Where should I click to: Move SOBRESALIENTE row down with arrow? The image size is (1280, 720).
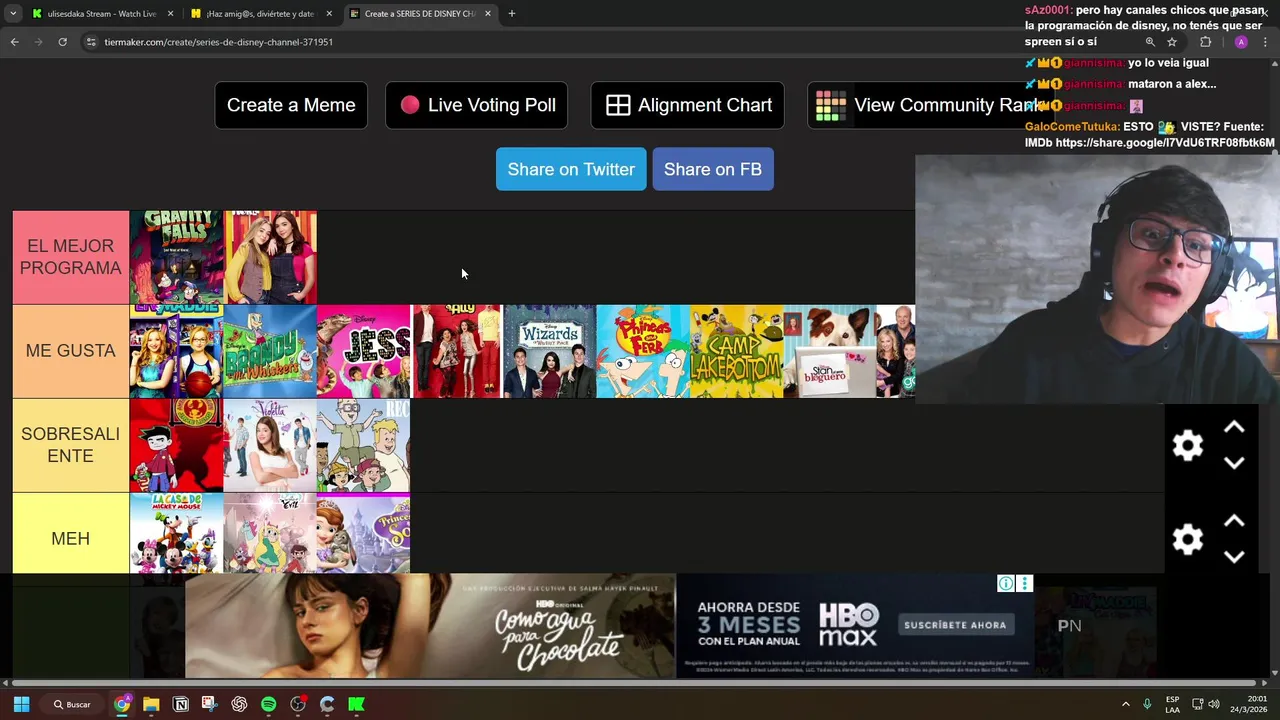[1234, 463]
